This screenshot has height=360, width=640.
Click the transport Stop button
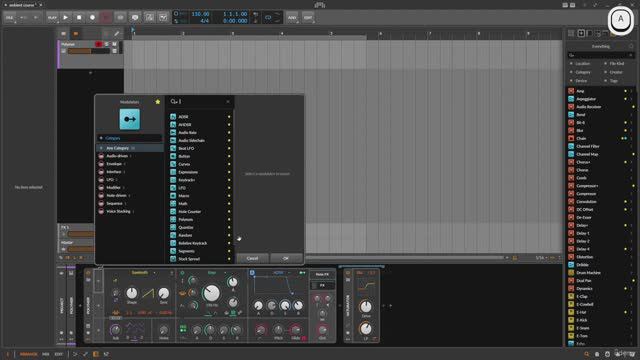[79, 18]
